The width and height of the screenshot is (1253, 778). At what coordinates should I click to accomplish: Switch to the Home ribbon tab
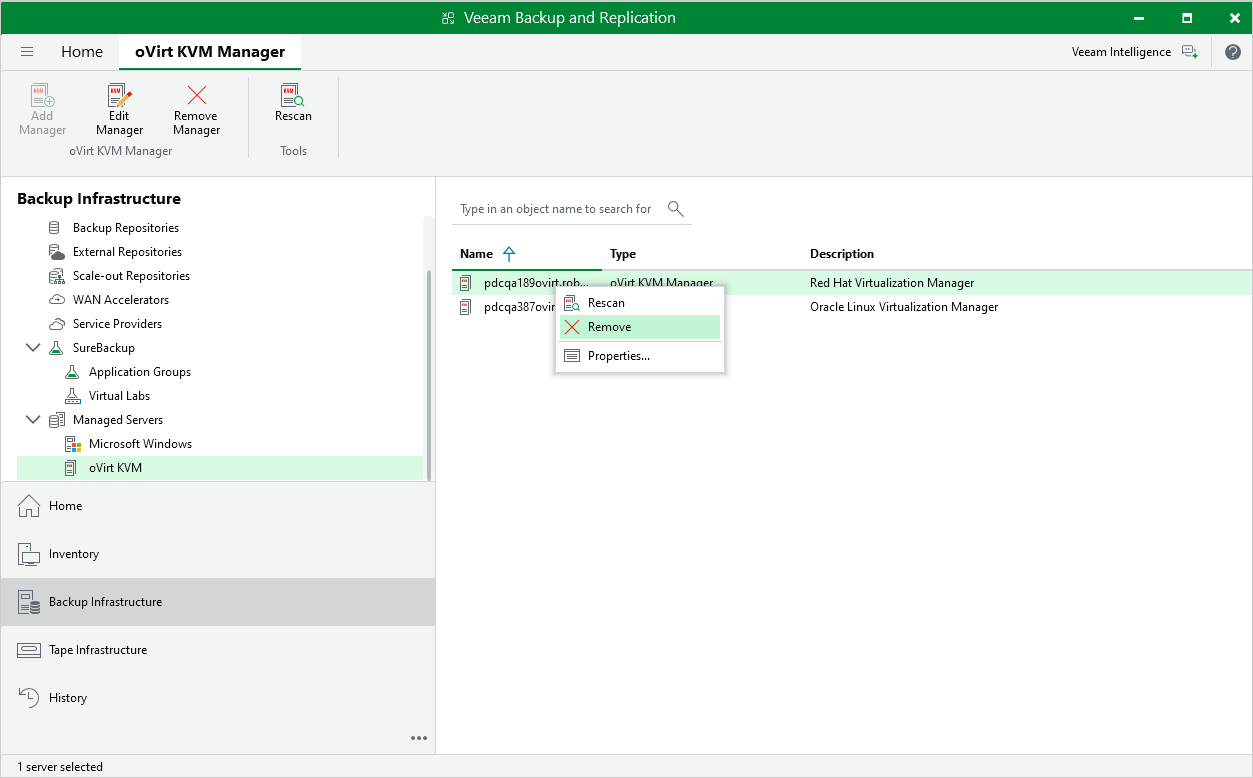coord(81,51)
